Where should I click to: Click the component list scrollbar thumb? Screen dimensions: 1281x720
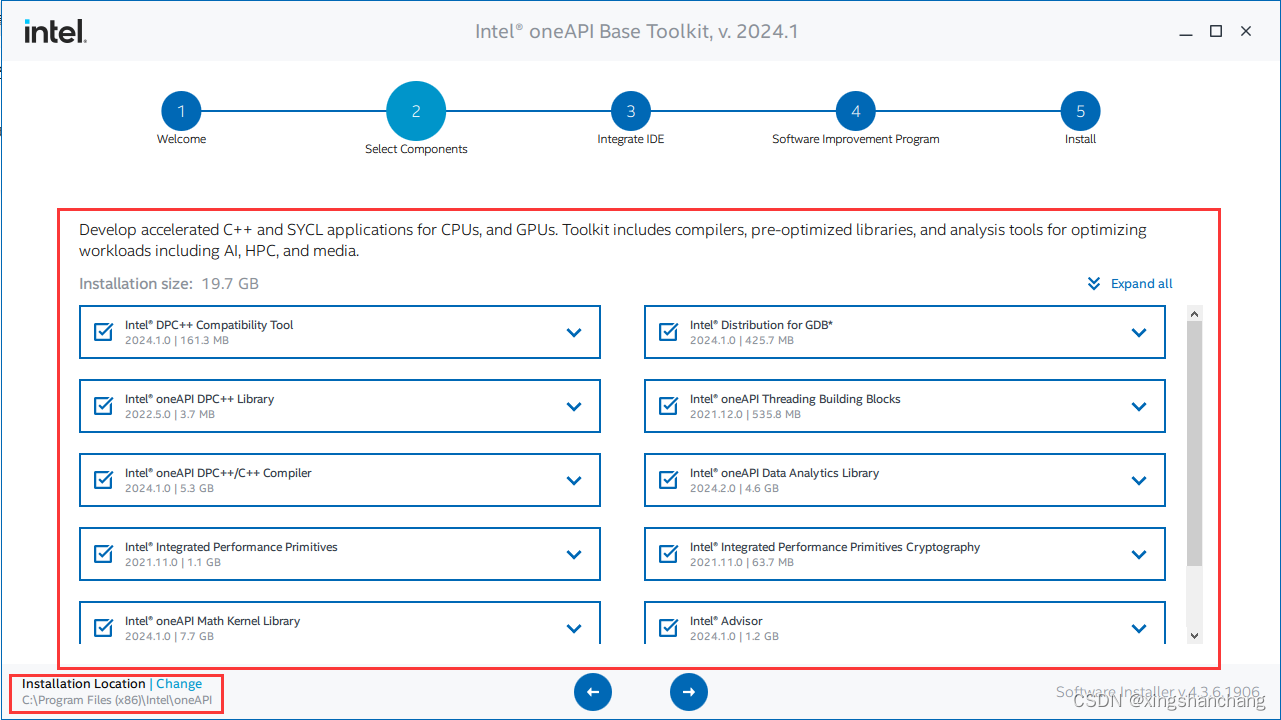(x=1194, y=445)
